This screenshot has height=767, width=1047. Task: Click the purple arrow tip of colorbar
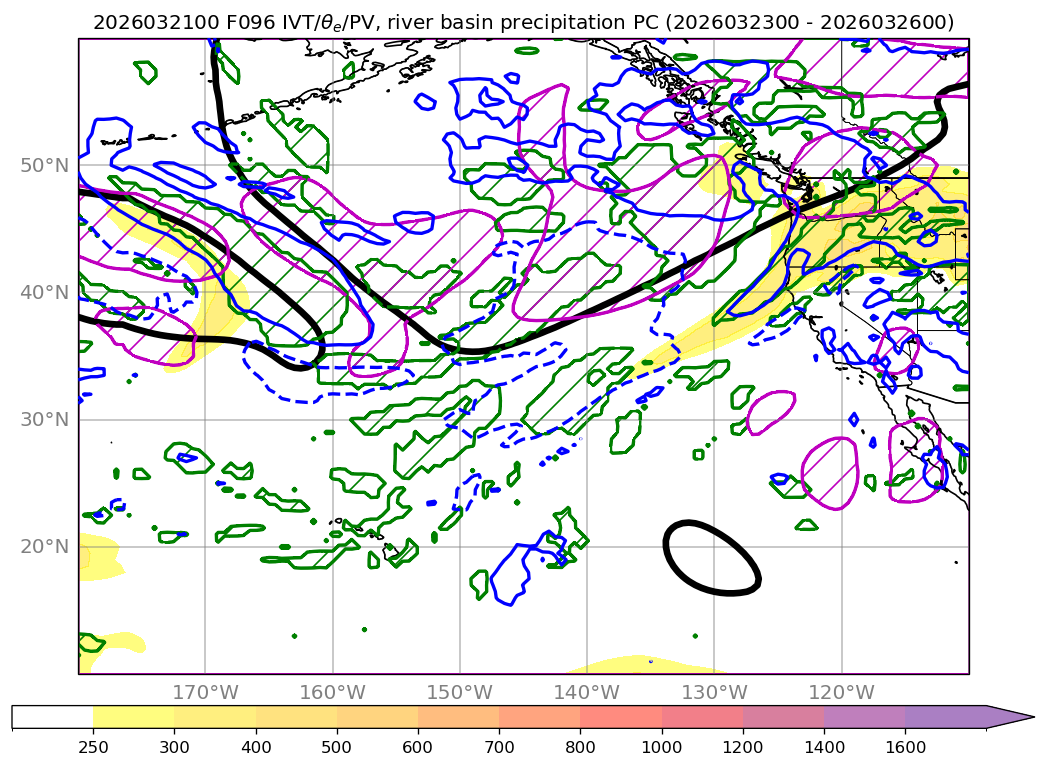tap(1010, 717)
